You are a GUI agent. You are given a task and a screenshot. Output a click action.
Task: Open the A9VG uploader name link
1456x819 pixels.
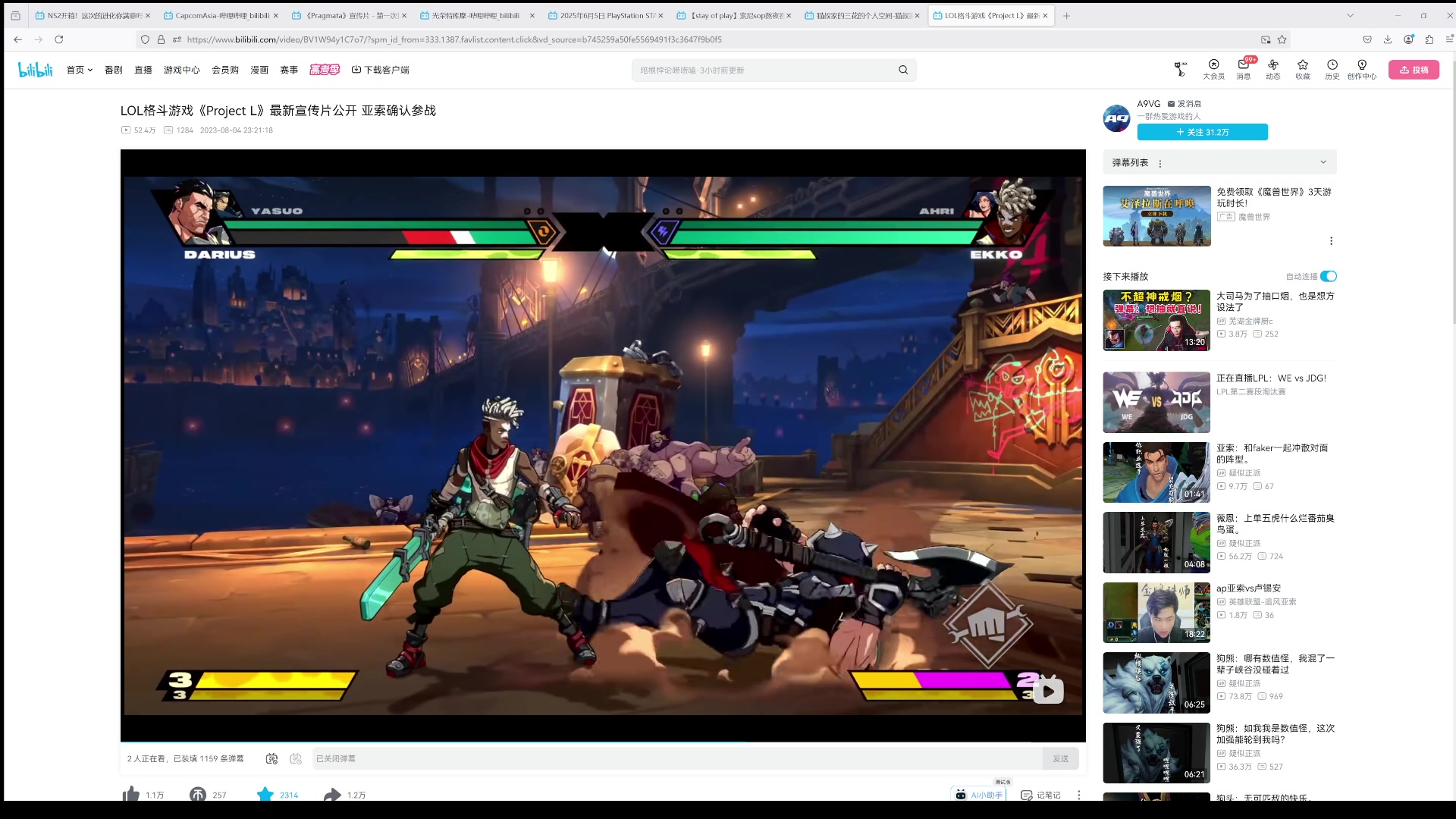pyautogui.click(x=1148, y=104)
